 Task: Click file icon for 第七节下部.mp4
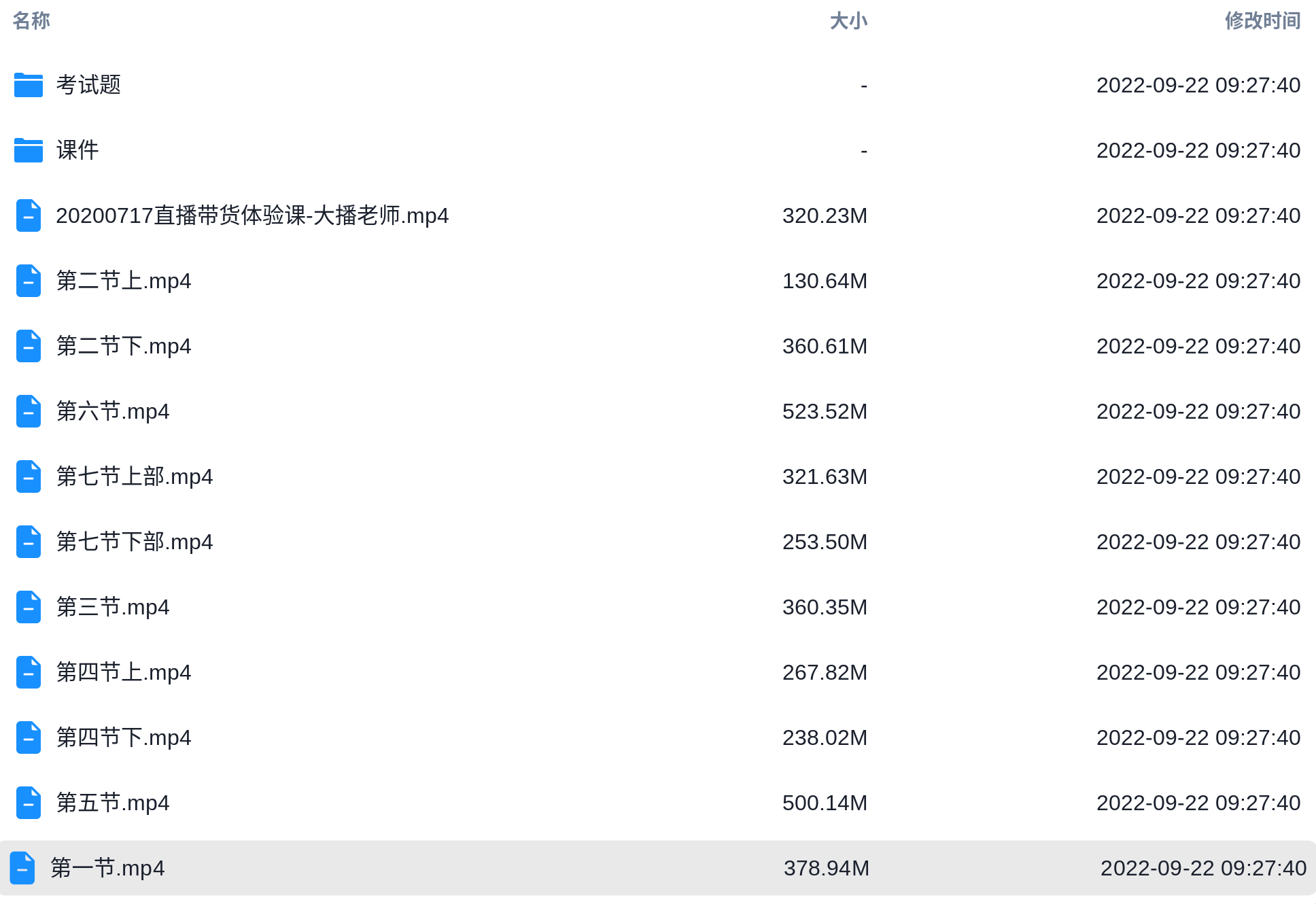tap(29, 542)
